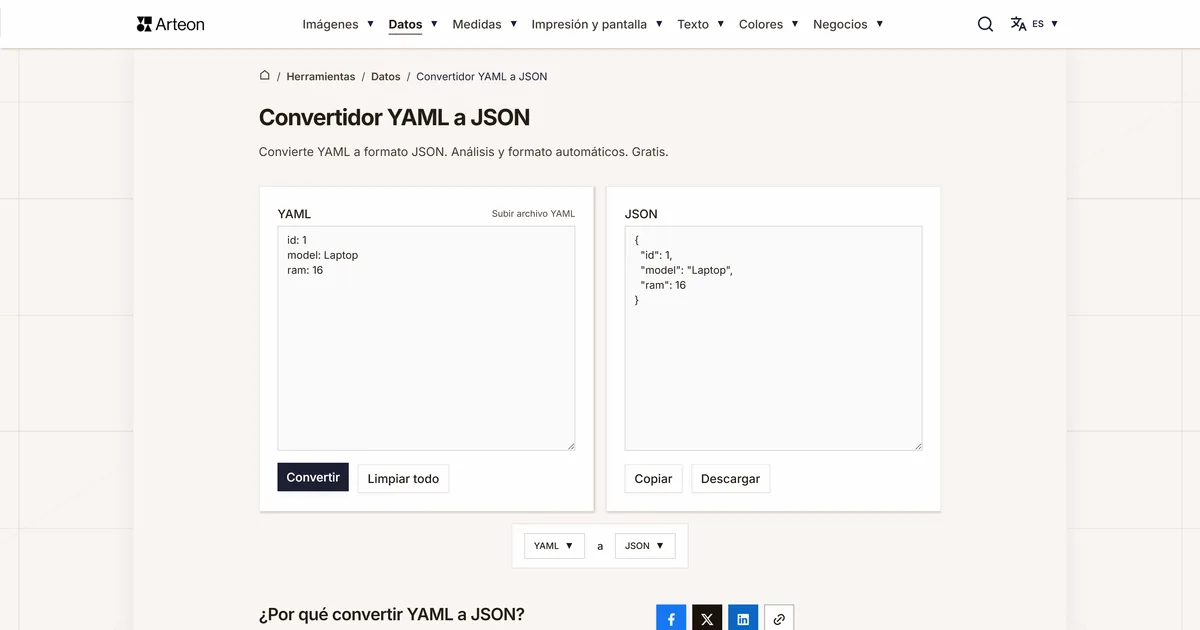This screenshot has width=1200, height=630.
Task: Click the Limpiar todo button
Action: click(x=403, y=479)
